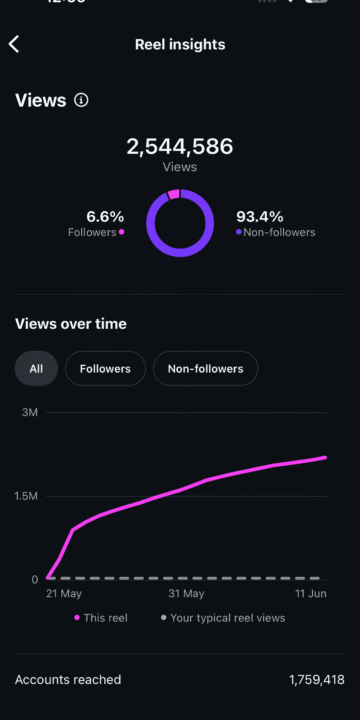This screenshot has width=360, height=720.
Task: Open the Views info icon
Action: click(81, 100)
